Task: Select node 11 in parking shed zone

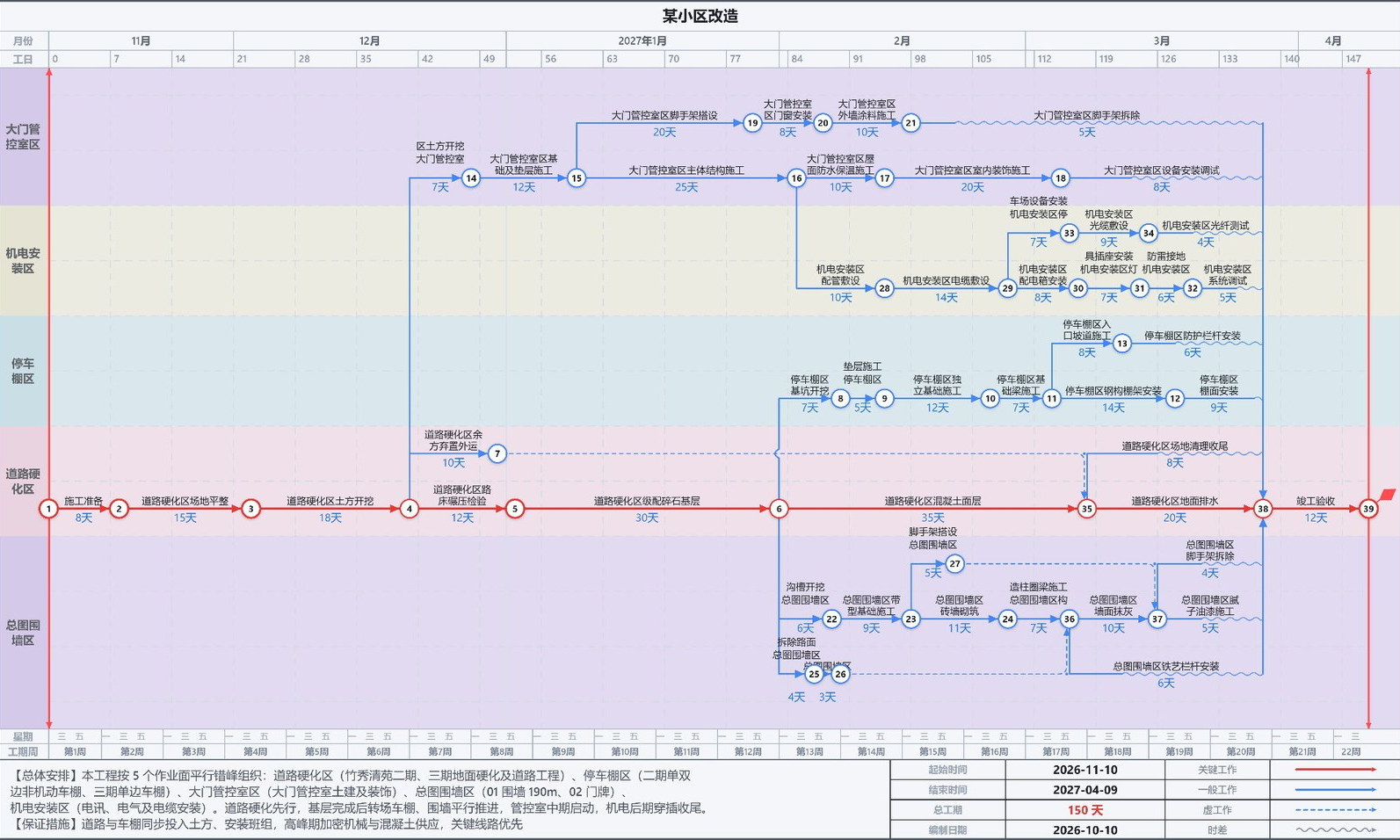Action: coord(1052,399)
